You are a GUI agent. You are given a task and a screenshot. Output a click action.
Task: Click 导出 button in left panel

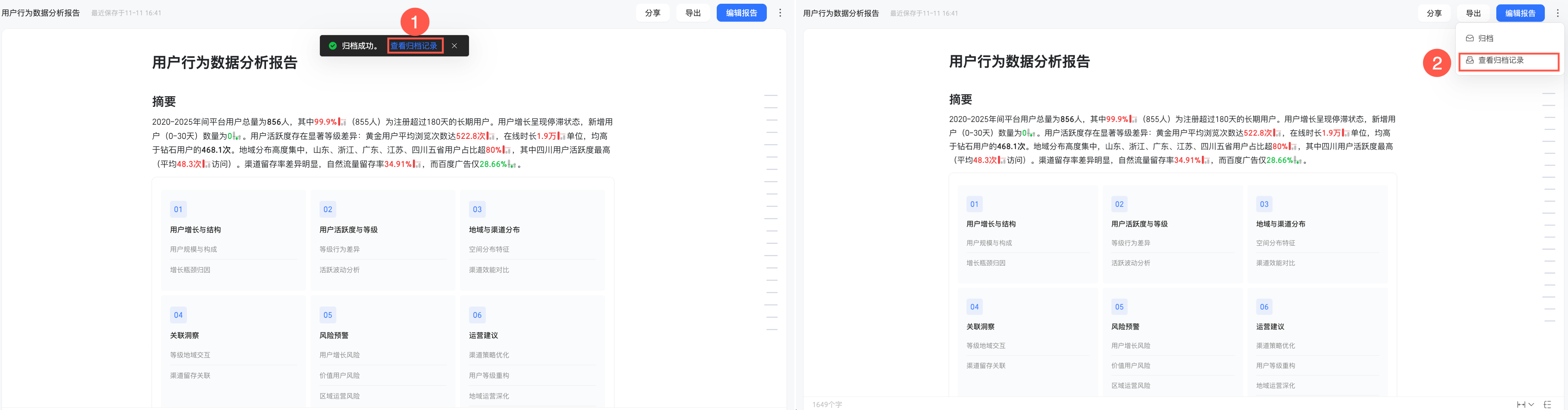click(693, 13)
